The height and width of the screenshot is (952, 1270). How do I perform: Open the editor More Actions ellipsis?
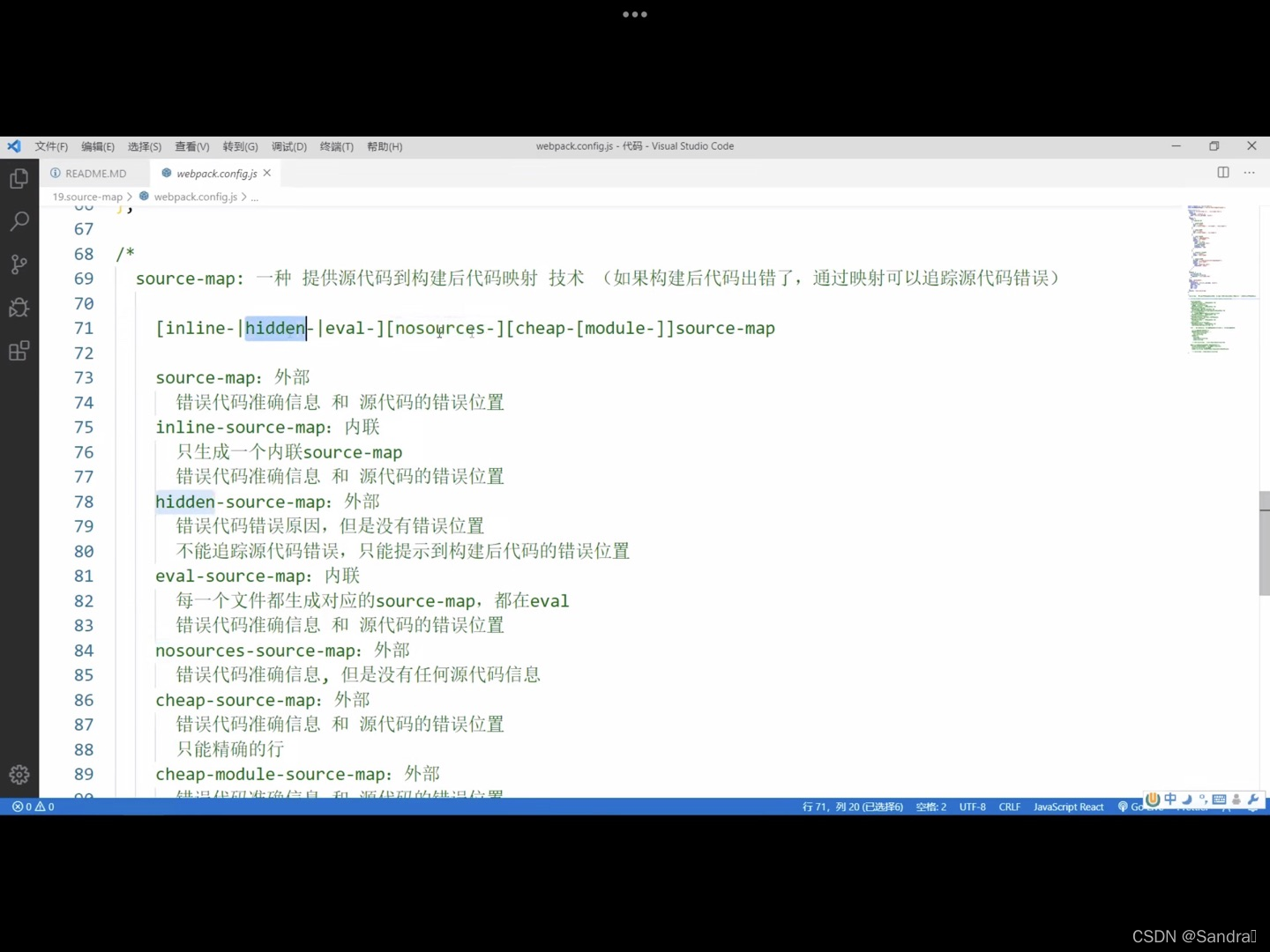coord(1250,173)
